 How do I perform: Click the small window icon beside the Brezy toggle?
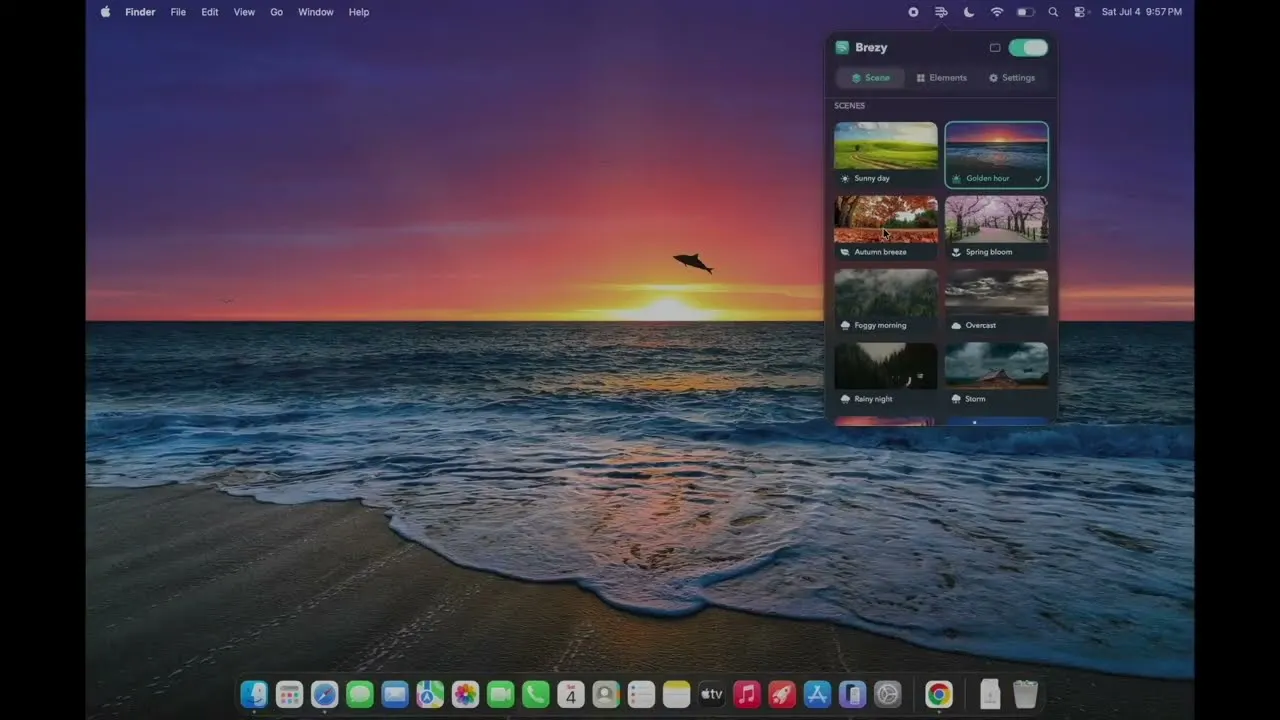click(995, 47)
